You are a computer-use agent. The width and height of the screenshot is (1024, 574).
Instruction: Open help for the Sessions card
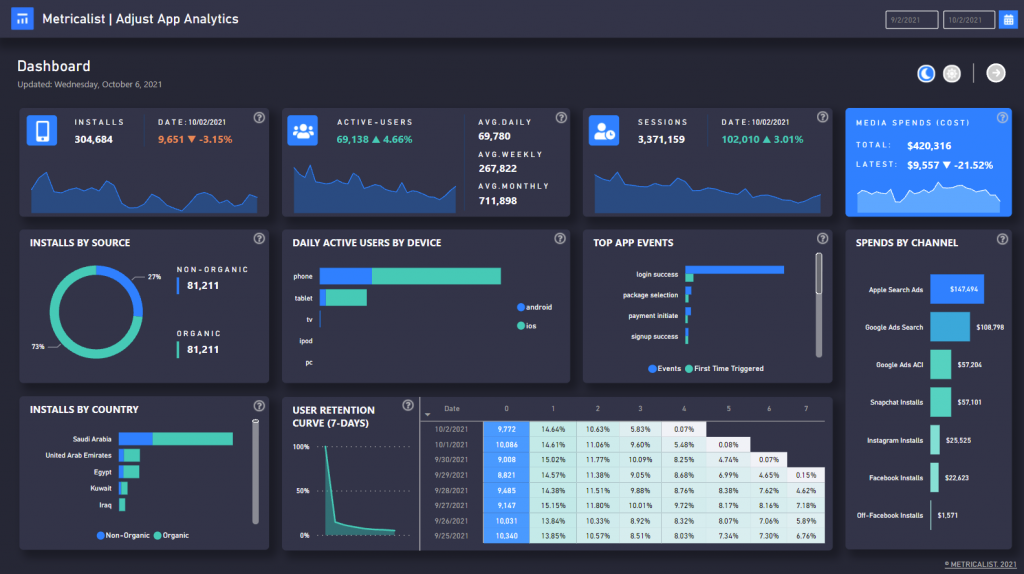point(822,118)
